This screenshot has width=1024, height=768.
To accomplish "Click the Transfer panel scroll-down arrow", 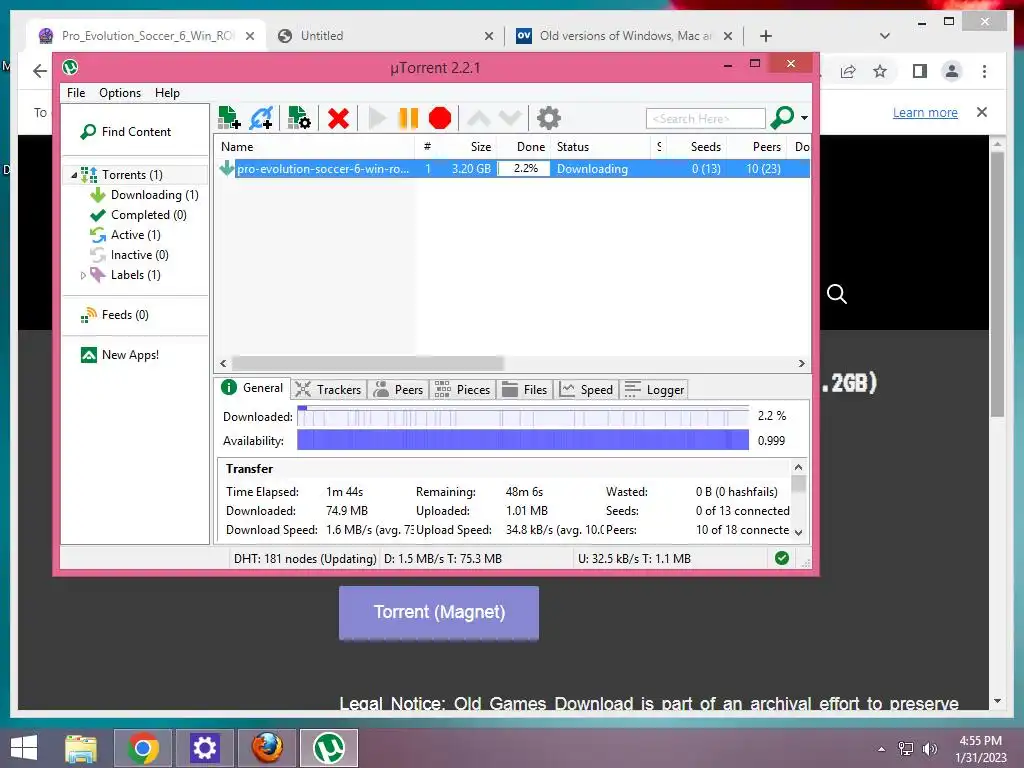I will pyautogui.click(x=799, y=532).
